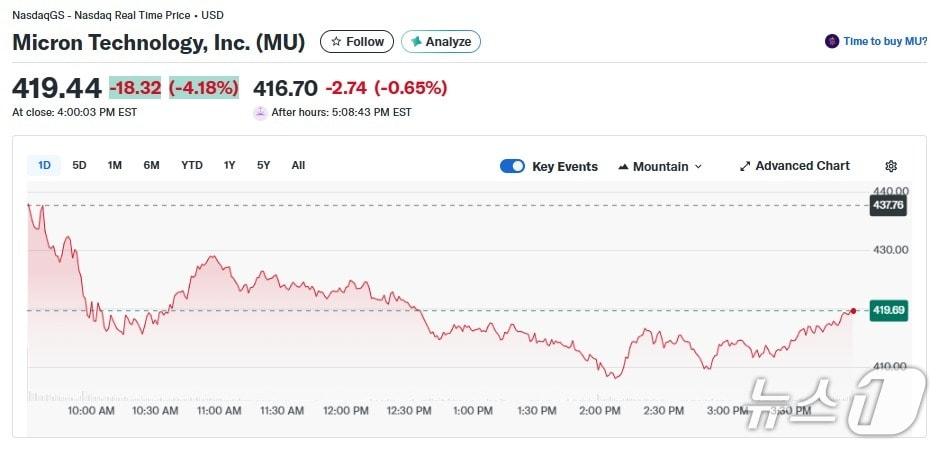Click the star icon on Follow
This screenshot has height=449, width=940.
tap(337, 42)
